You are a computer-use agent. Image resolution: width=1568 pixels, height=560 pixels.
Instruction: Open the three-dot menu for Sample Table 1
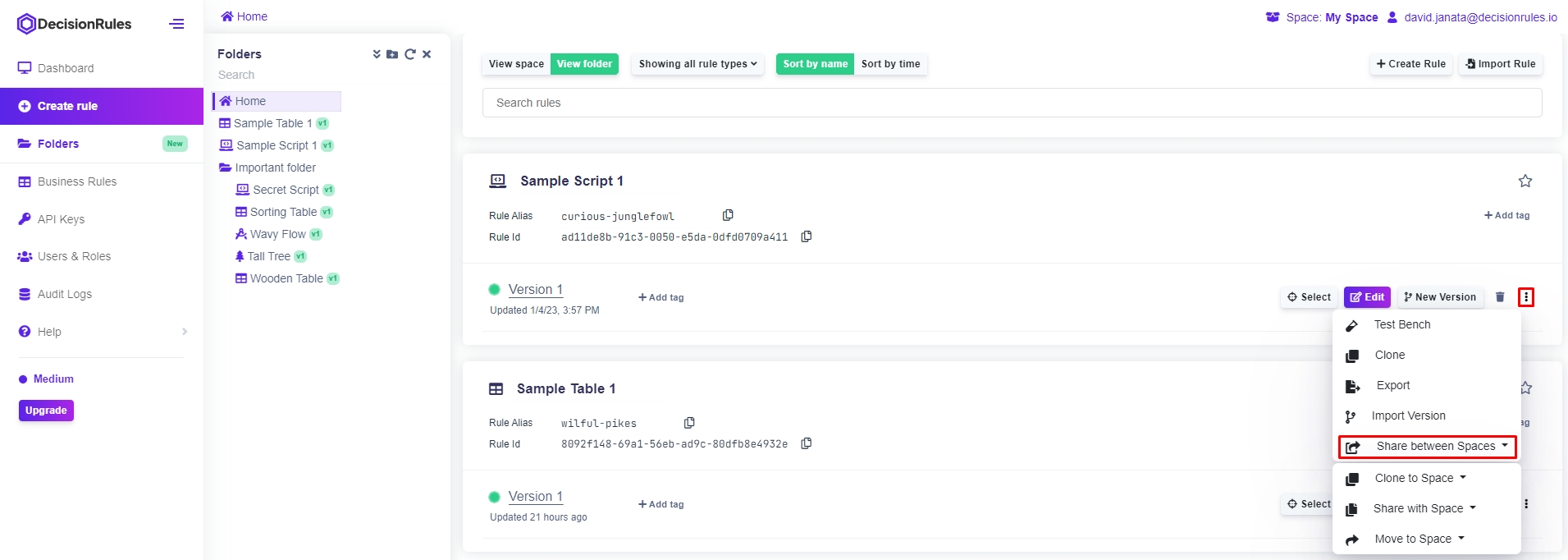1526,504
